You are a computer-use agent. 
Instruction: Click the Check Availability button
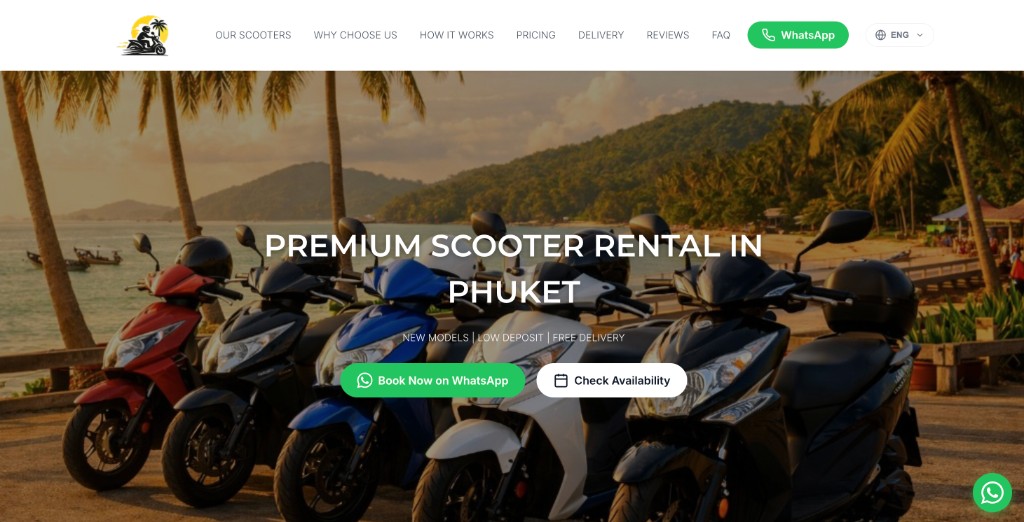[x=612, y=380]
